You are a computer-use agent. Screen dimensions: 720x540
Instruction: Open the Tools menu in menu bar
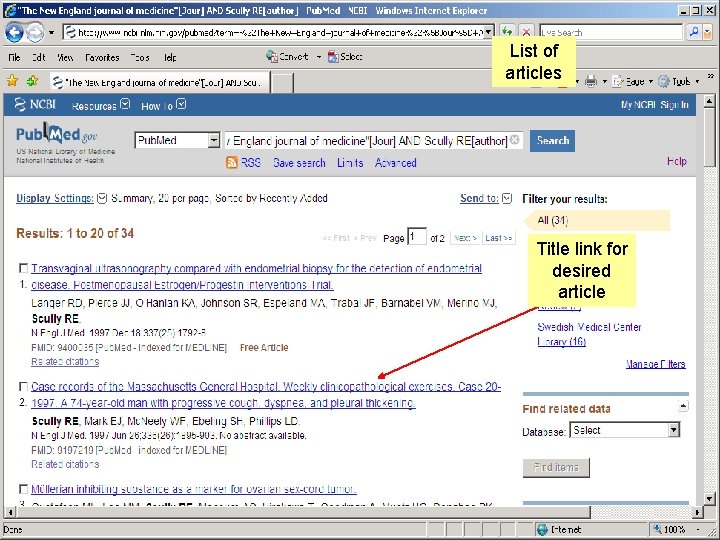click(140, 57)
